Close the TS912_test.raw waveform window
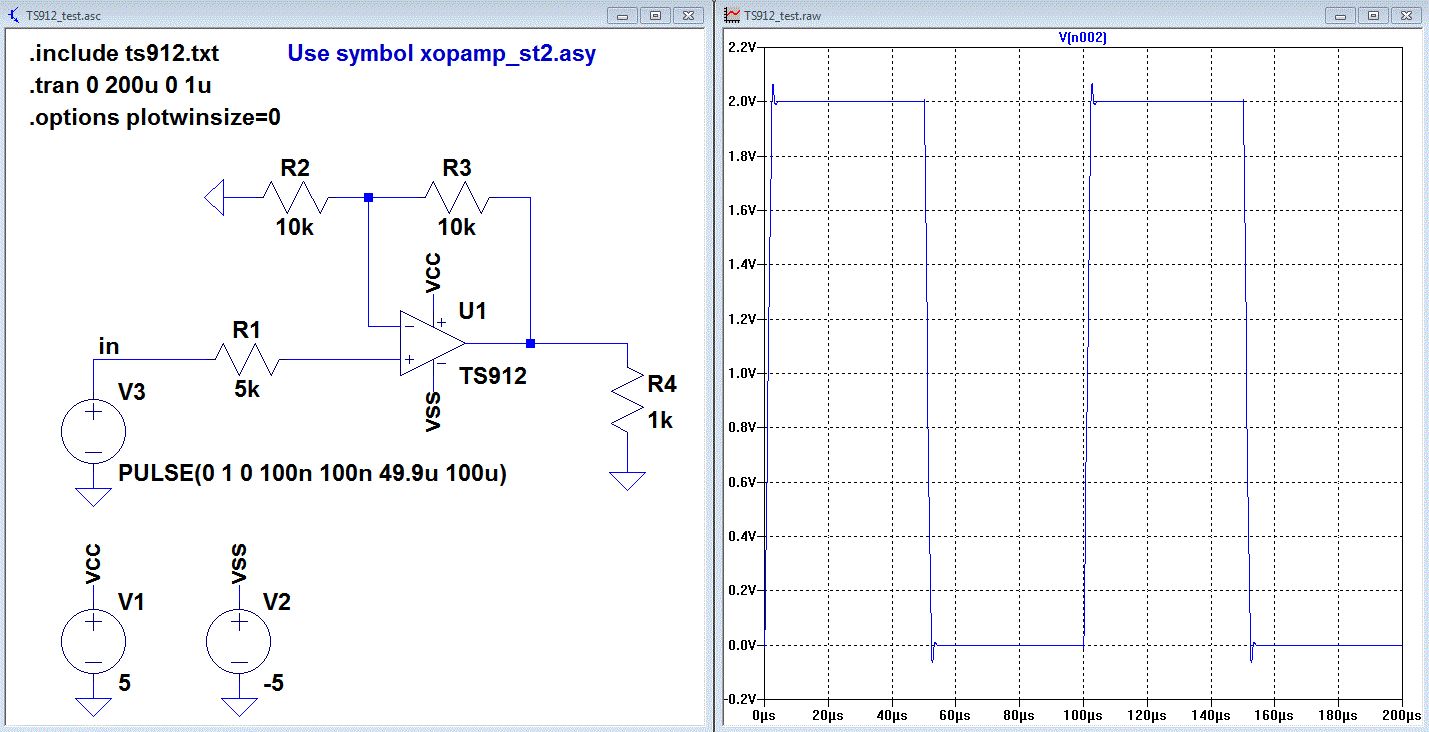The height and width of the screenshot is (732, 1429). [1404, 16]
